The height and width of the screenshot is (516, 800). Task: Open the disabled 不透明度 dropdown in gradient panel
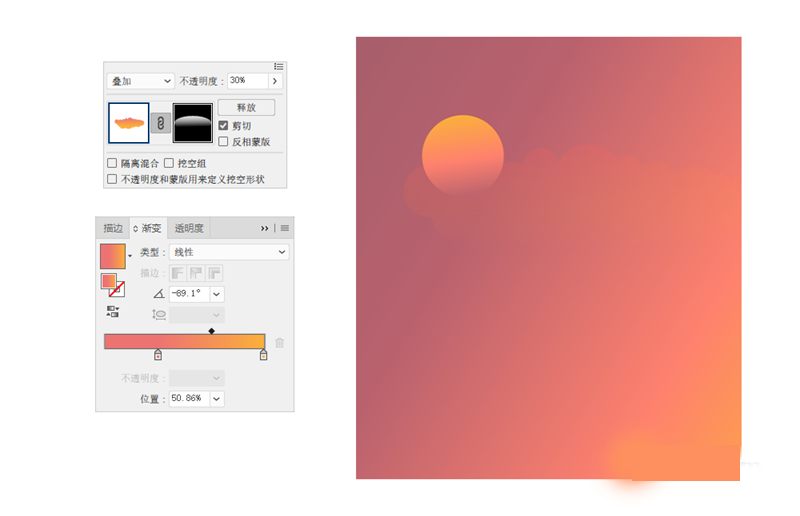(197, 378)
